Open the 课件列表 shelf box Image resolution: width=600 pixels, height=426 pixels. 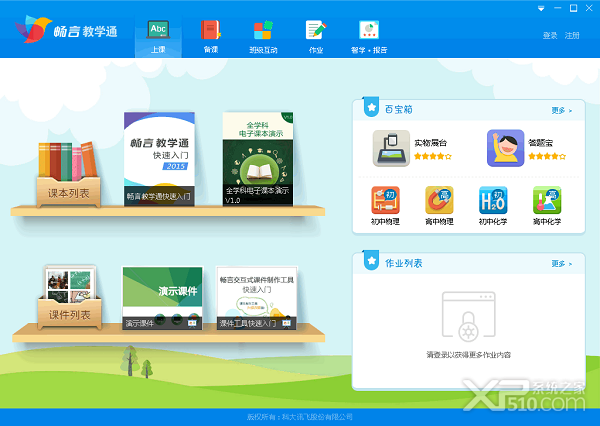pos(69,297)
